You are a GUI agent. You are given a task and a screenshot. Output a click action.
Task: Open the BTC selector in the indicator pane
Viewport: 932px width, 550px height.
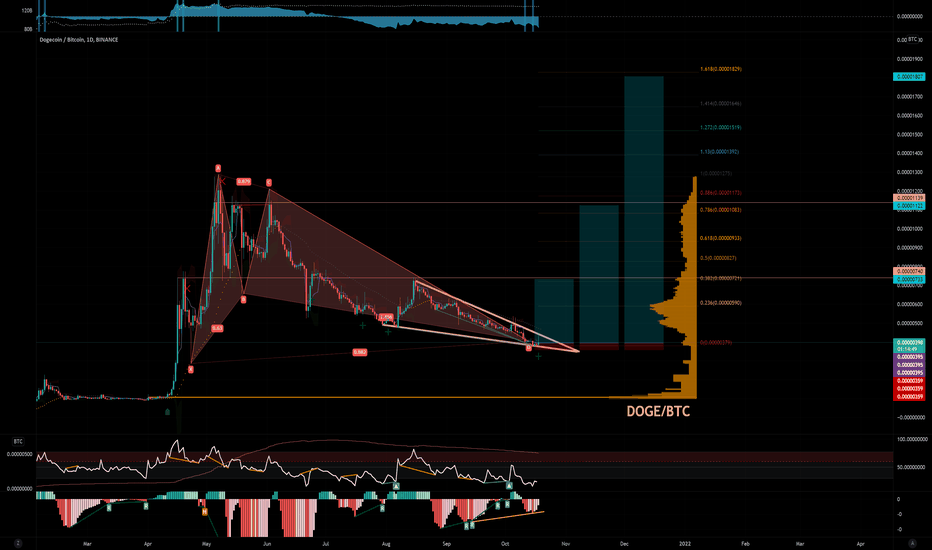[18, 441]
